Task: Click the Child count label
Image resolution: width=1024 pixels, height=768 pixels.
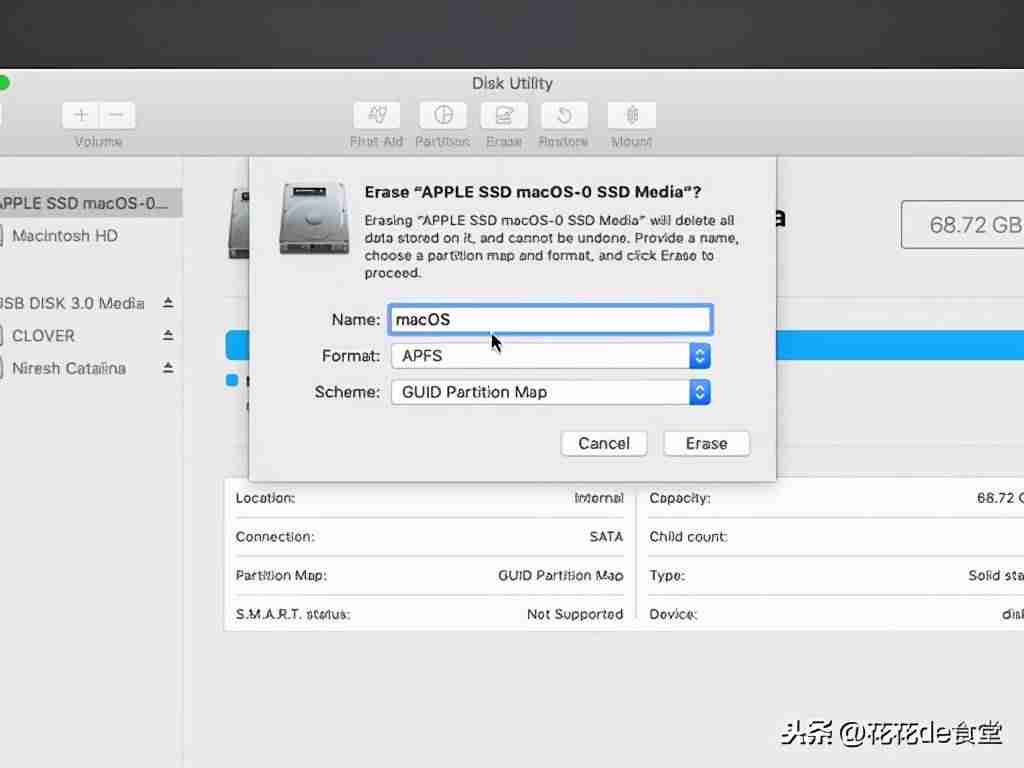Action: tap(688, 537)
